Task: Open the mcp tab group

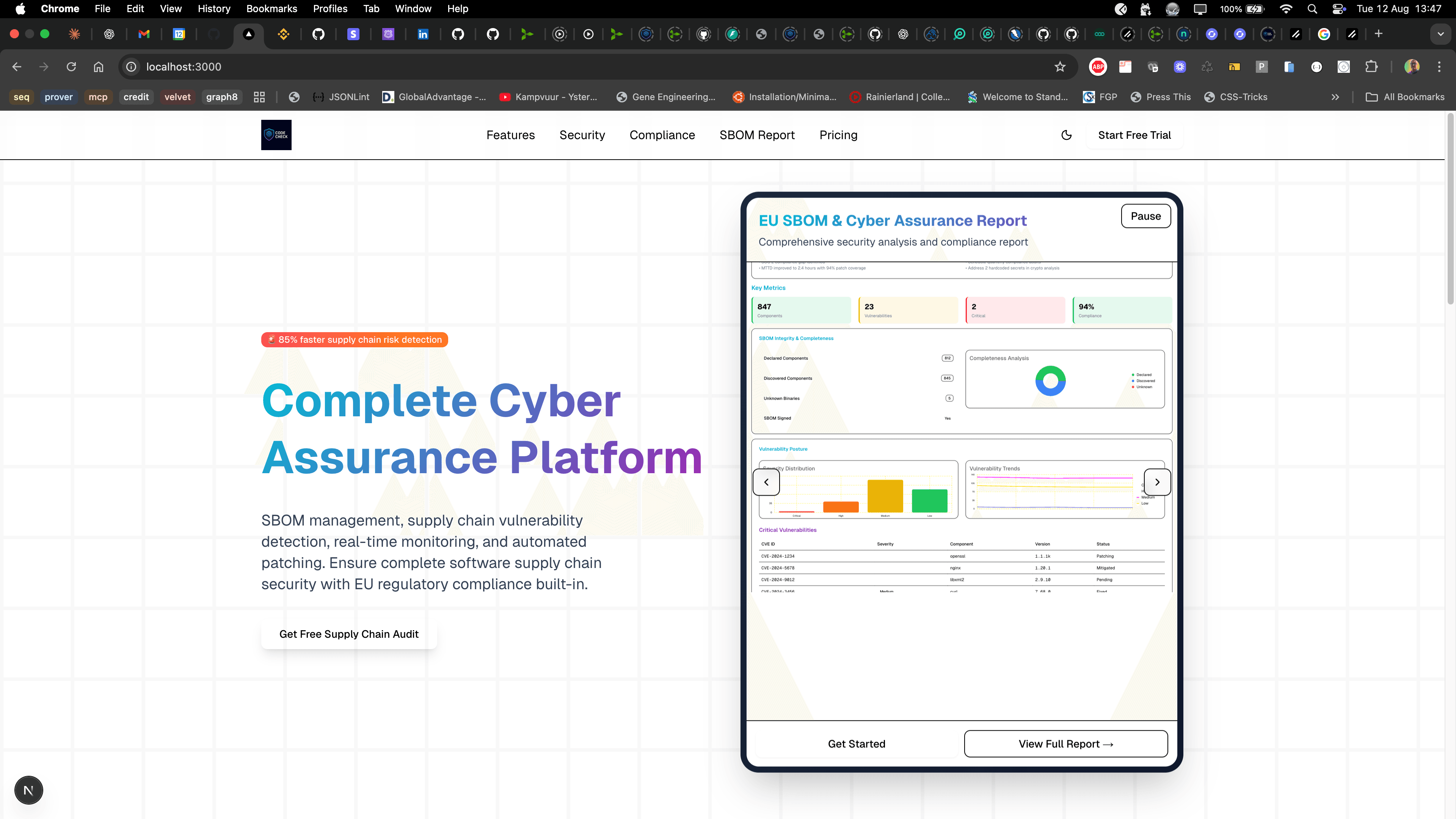Action: 98,97
